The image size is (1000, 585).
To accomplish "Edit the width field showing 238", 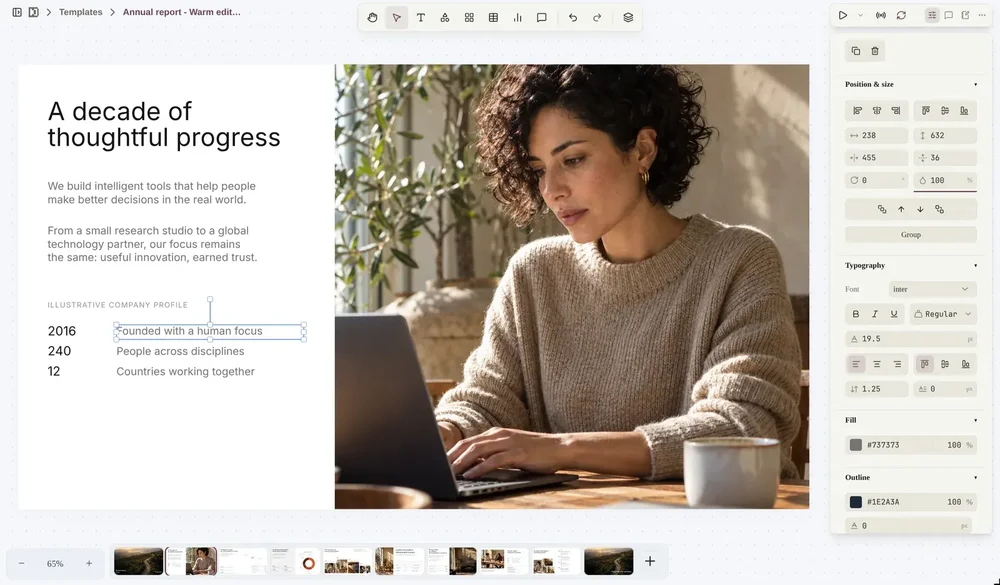I will pos(876,136).
